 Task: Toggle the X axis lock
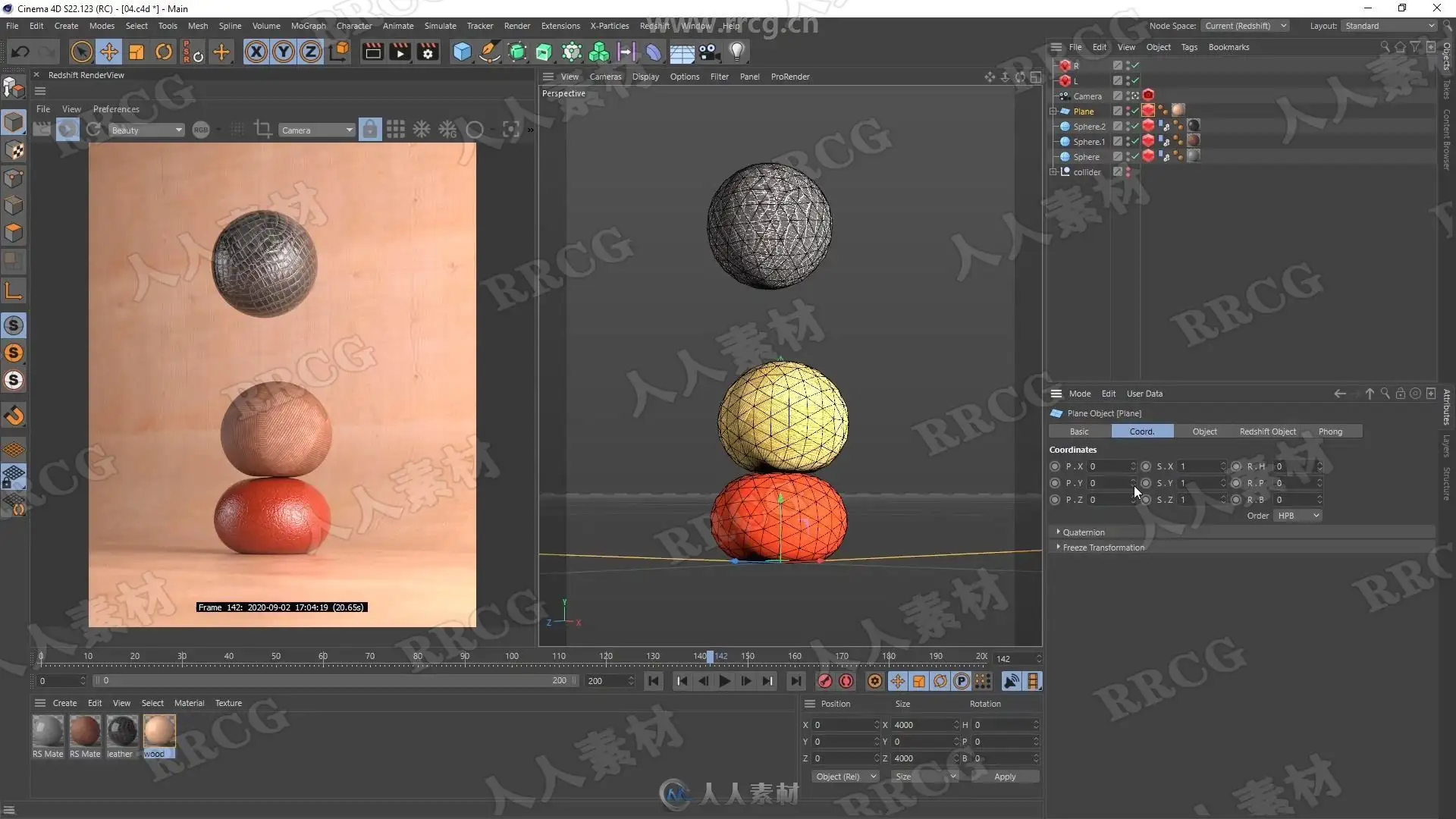pos(256,52)
